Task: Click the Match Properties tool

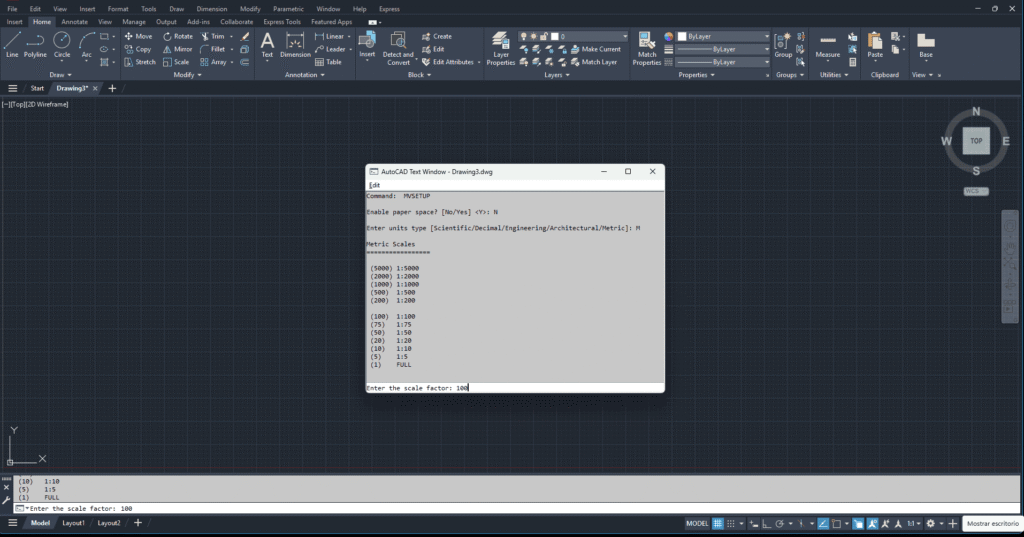Action: 647,48
